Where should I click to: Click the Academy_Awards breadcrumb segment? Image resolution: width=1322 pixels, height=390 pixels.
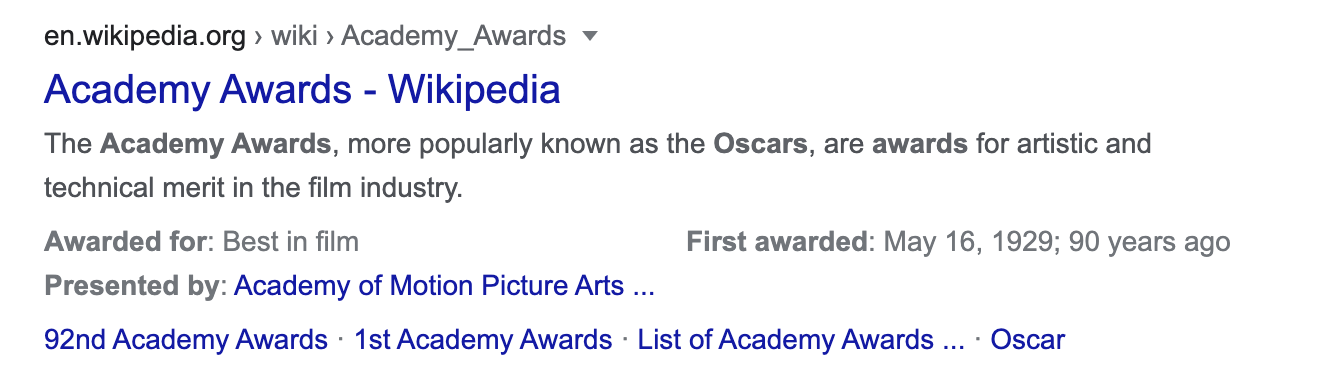tap(454, 37)
